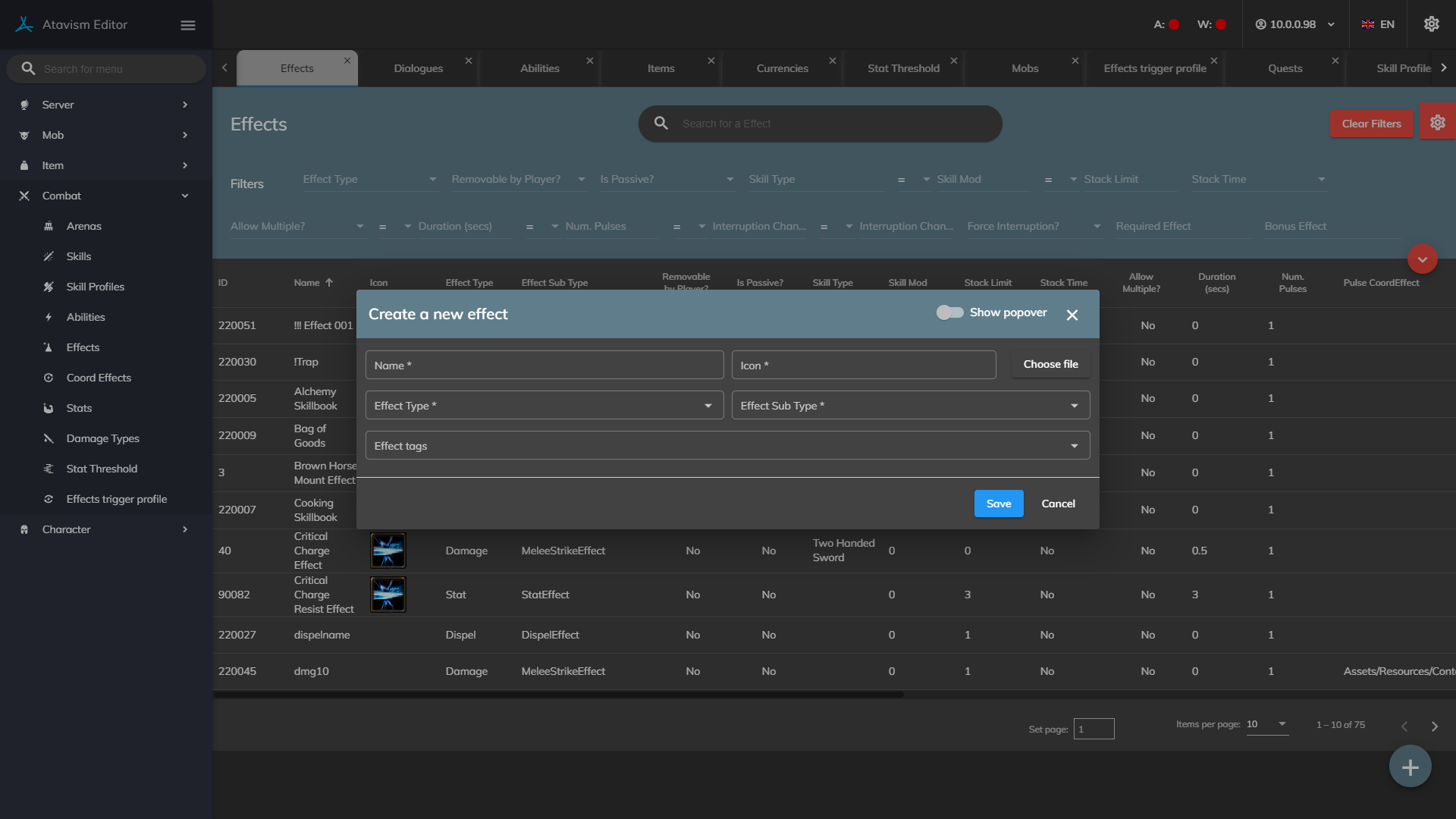Screen dimensions: 1456x819
Task: Collapse the filters with red chevron button
Action: 1422,259
